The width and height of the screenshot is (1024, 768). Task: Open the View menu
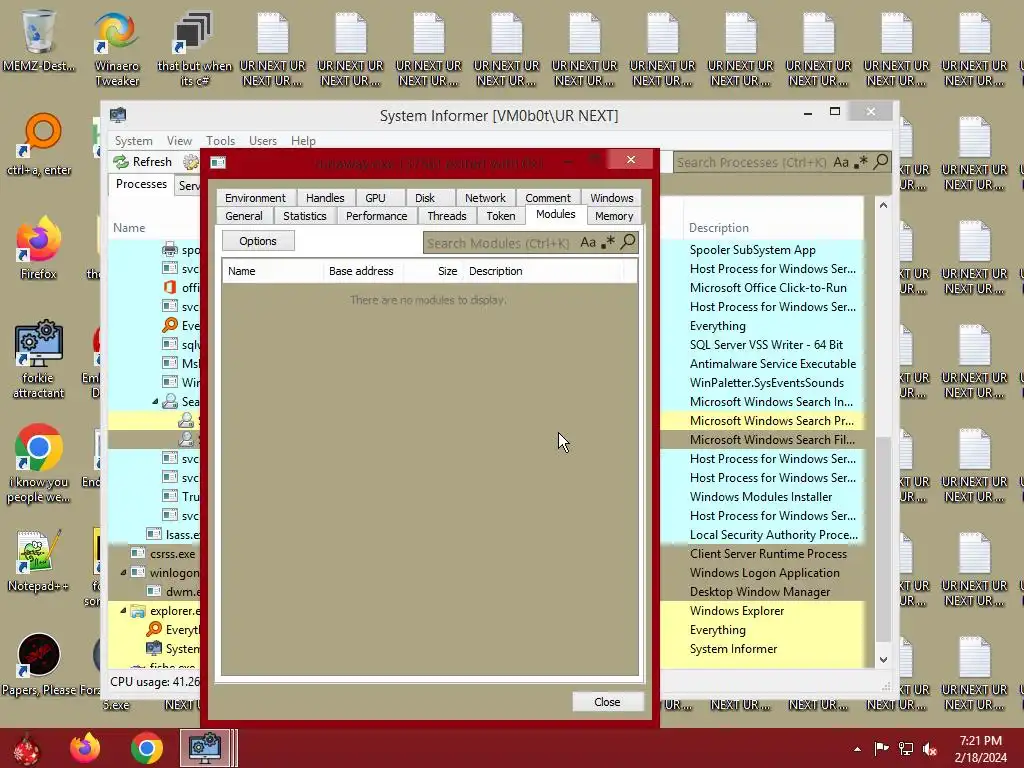(x=179, y=140)
